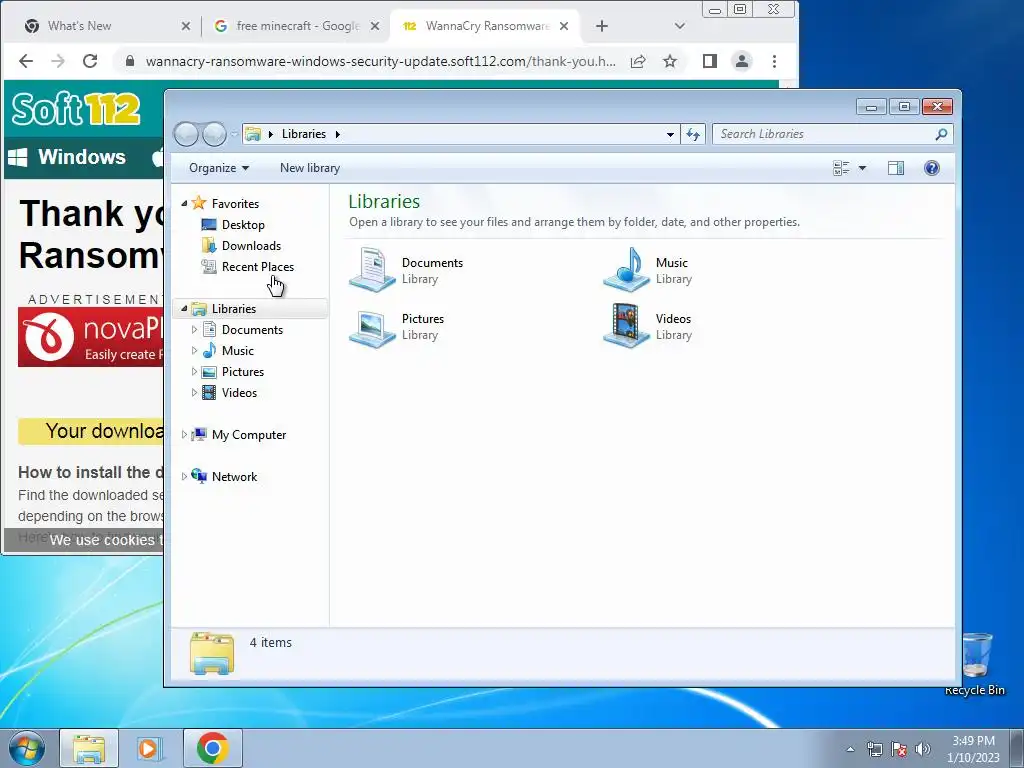Click the Soft112 logo
Viewport: 1024px width, 768px height.
tap(76, 109)
